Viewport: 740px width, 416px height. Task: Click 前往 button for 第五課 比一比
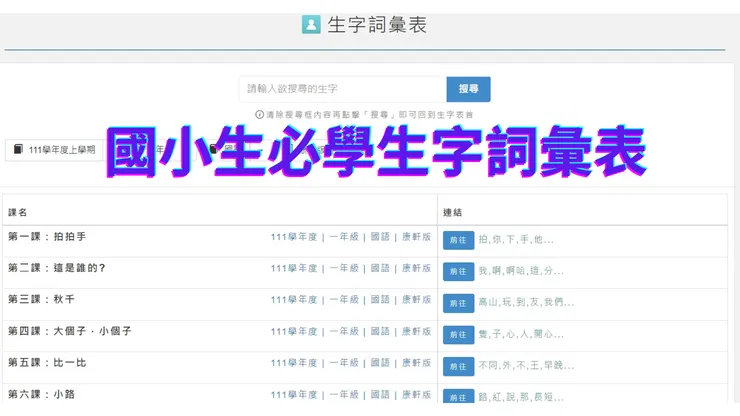click(458, 366)
